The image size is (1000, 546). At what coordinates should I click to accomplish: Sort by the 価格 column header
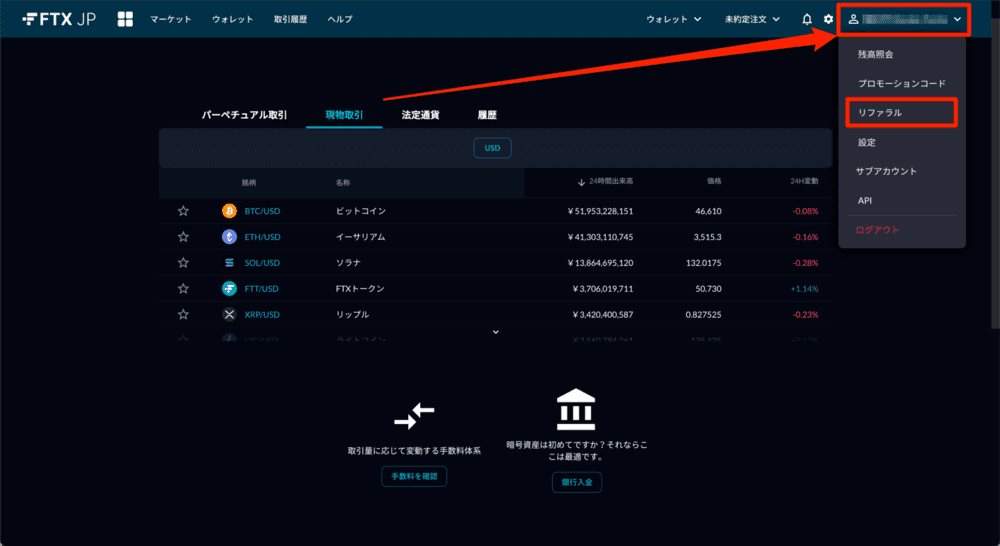[714, 181]
